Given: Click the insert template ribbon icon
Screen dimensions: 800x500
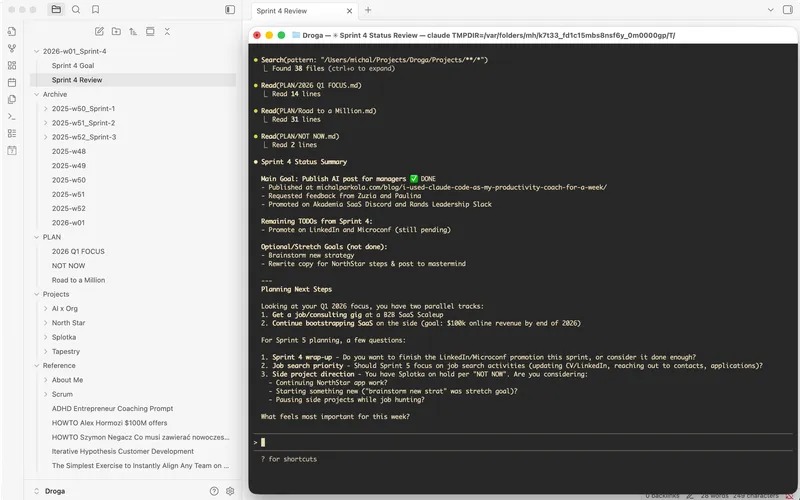Looking at the screenshot, I should (x=12, y=99).
